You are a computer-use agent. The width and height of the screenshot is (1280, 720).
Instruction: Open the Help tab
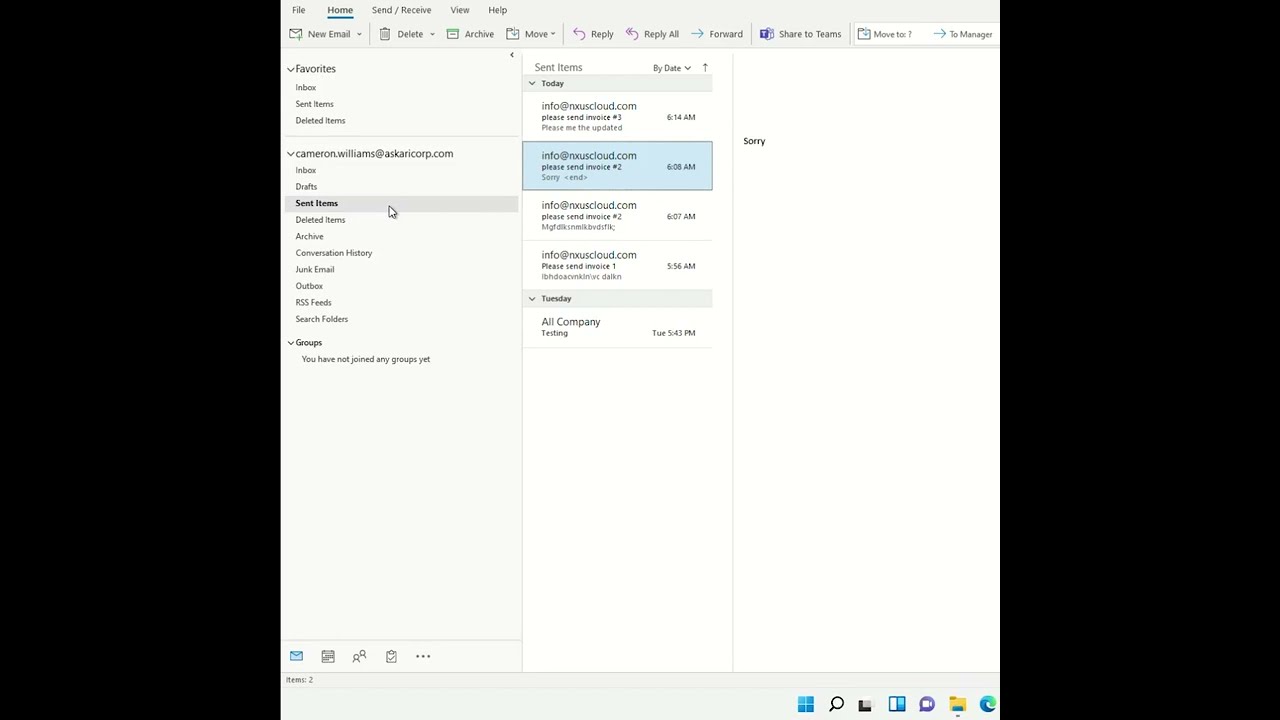point(497,10)
